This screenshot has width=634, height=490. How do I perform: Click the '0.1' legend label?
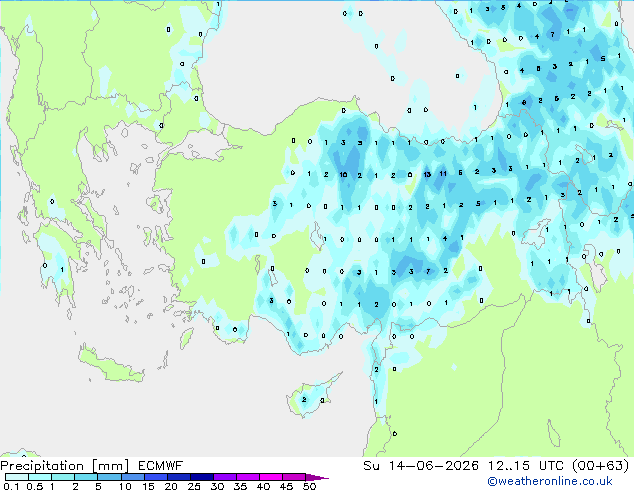[11, 486]
